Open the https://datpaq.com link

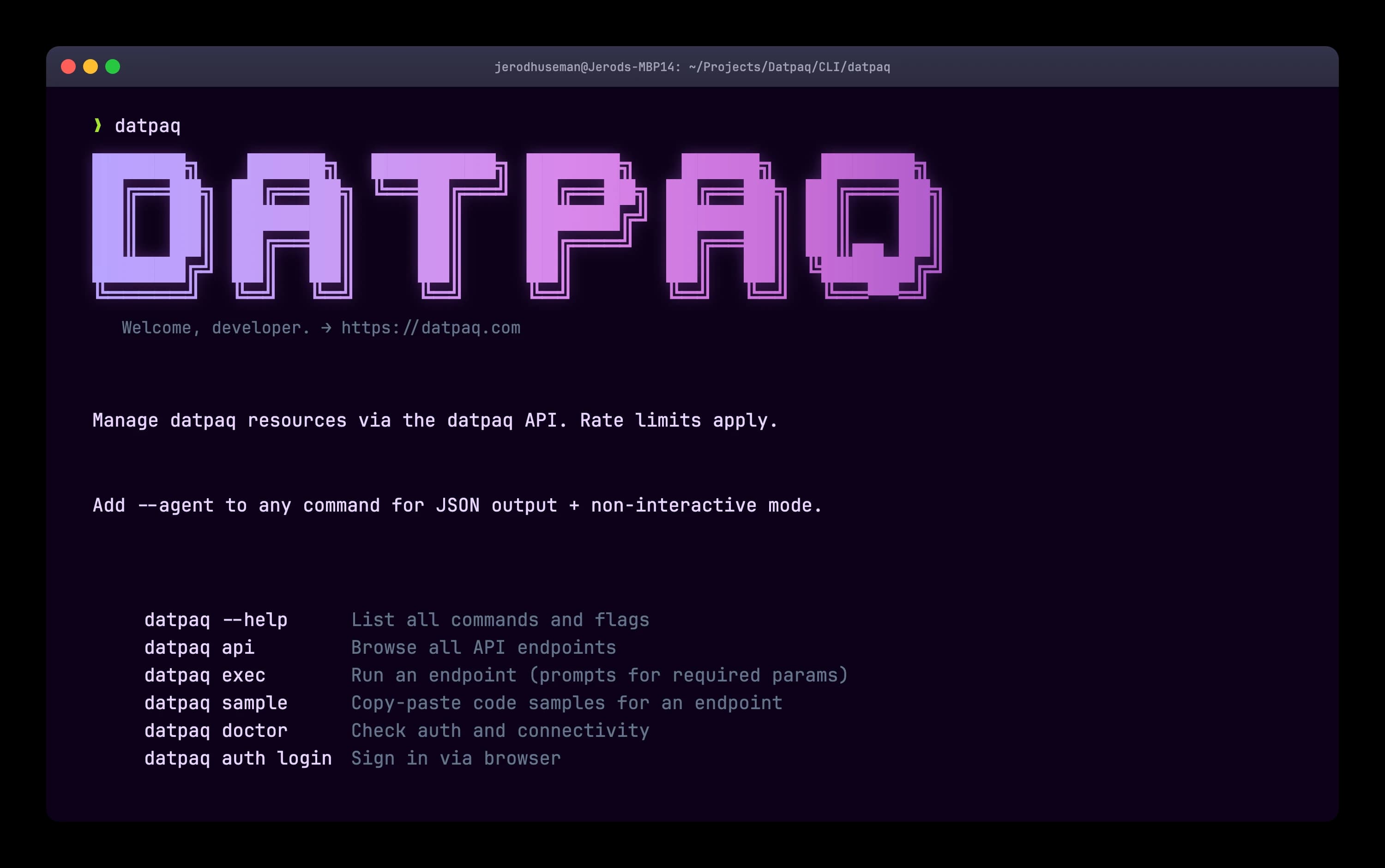430,328
